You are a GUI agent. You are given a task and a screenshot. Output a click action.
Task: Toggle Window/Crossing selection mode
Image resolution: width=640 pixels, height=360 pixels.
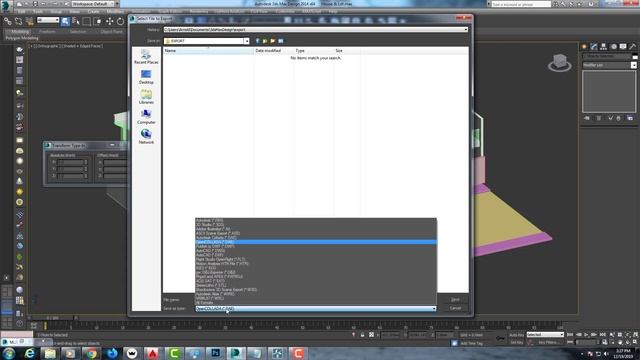(x=98, y=21)
